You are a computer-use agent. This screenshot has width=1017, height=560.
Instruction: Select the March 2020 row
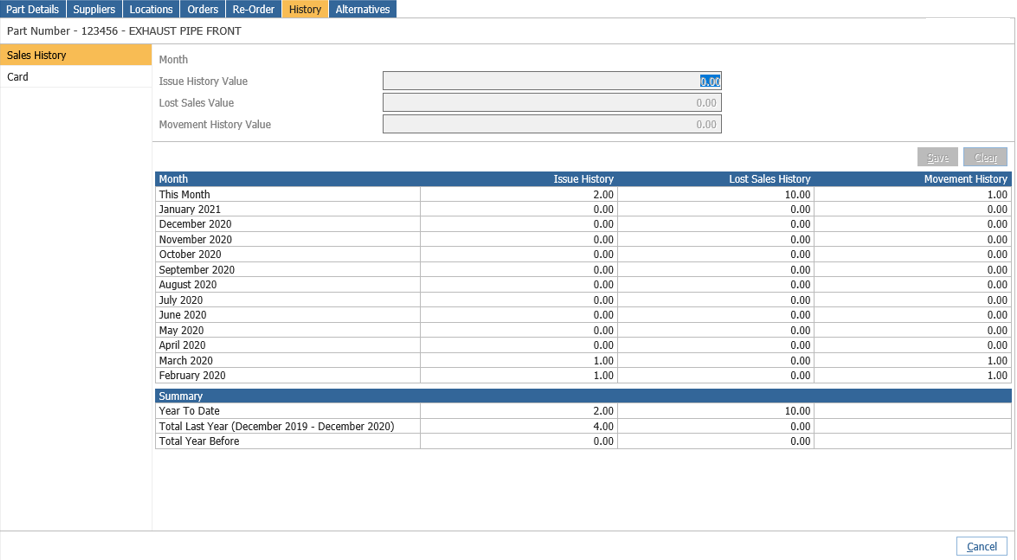(583, 360)
